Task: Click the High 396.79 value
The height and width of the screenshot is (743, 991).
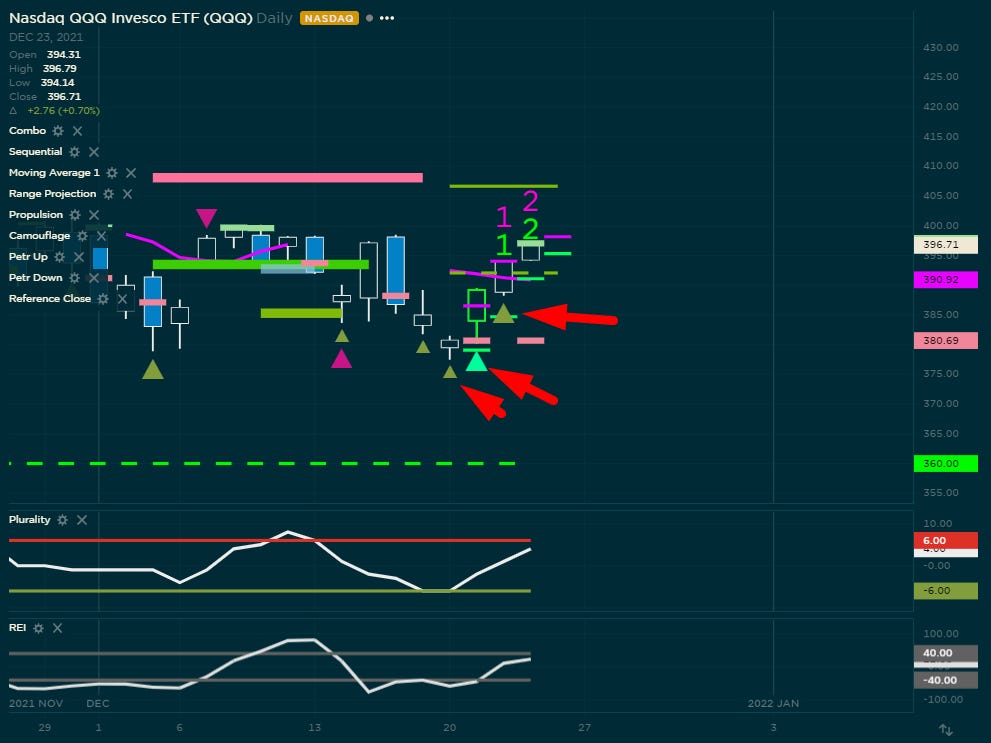Action: (x=59, y=69)
